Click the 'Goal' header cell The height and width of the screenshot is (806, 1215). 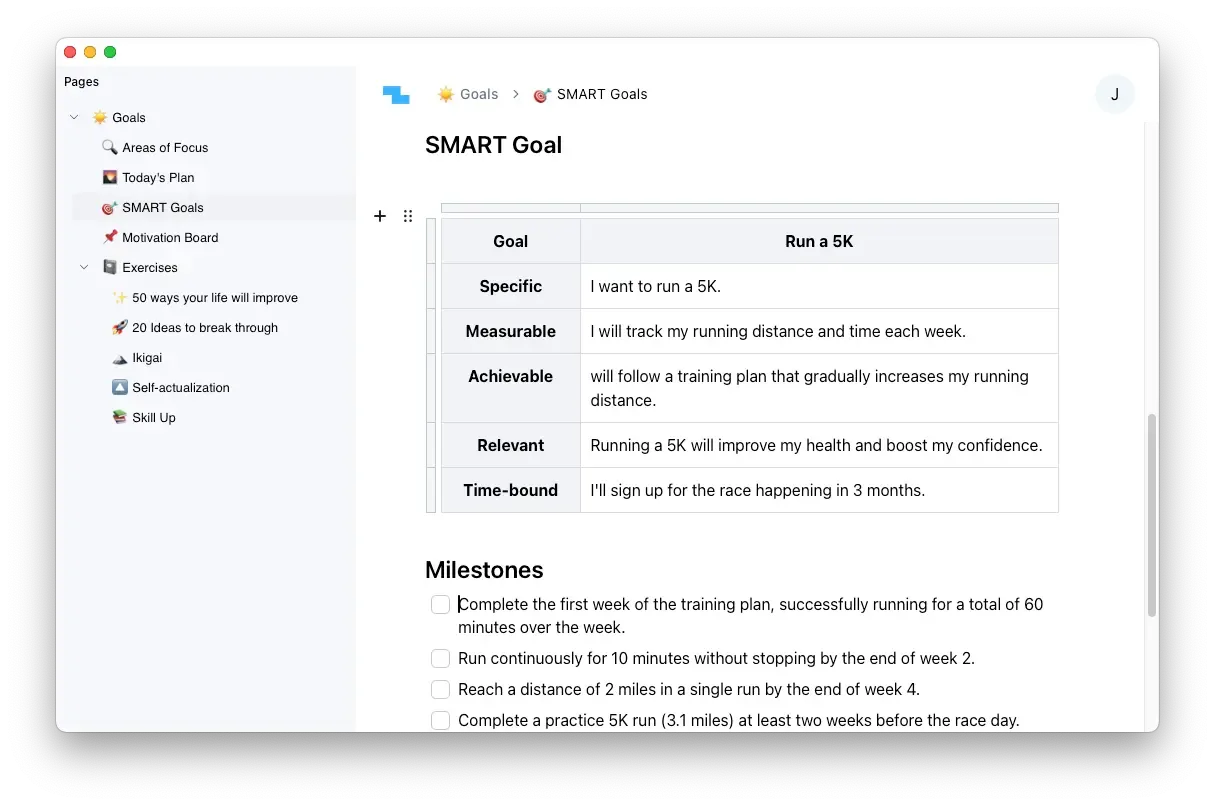coord(511,241)
